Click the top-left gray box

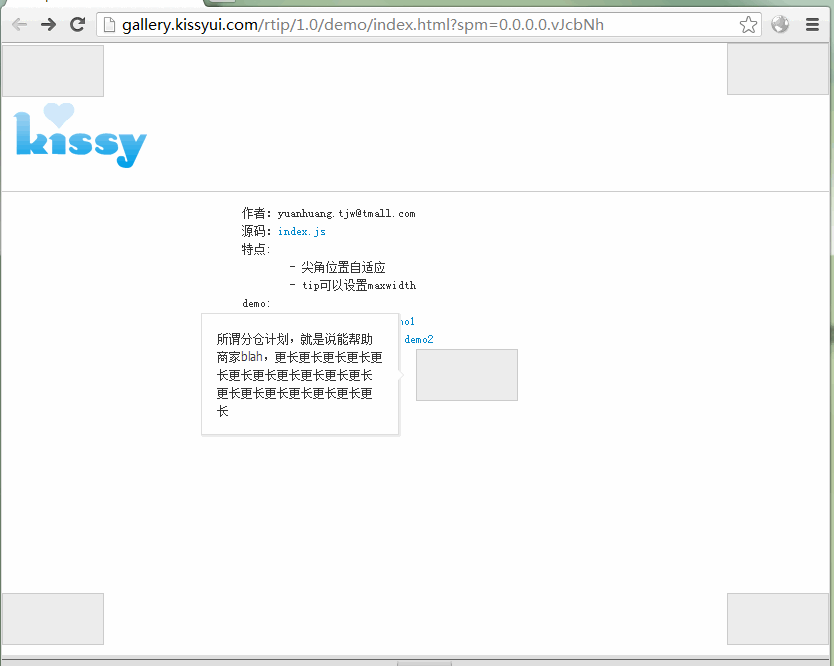tap(53, 70)
